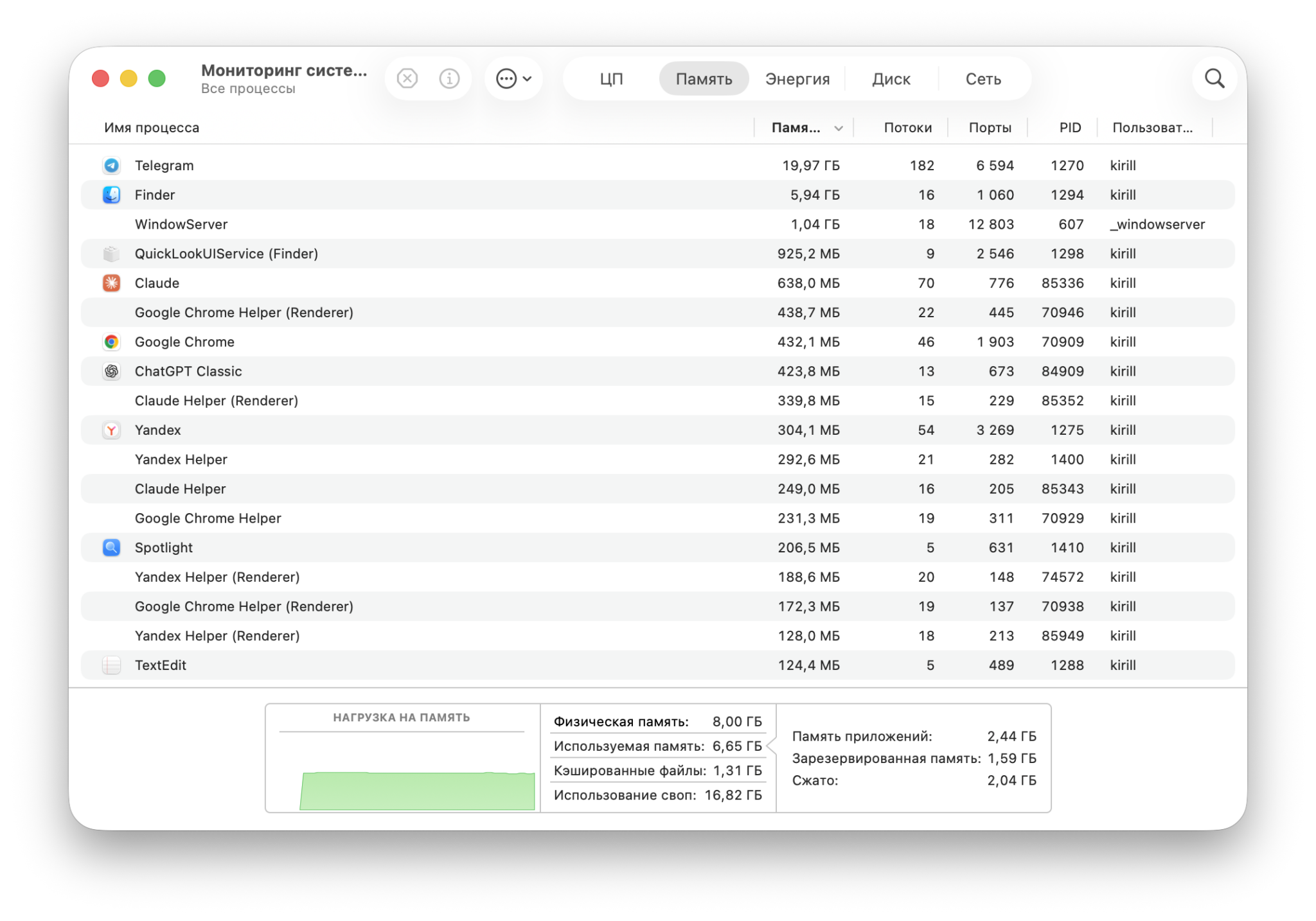
Task: Click WindowServer's ports value 12 803
Action: (x=991, y=224)
